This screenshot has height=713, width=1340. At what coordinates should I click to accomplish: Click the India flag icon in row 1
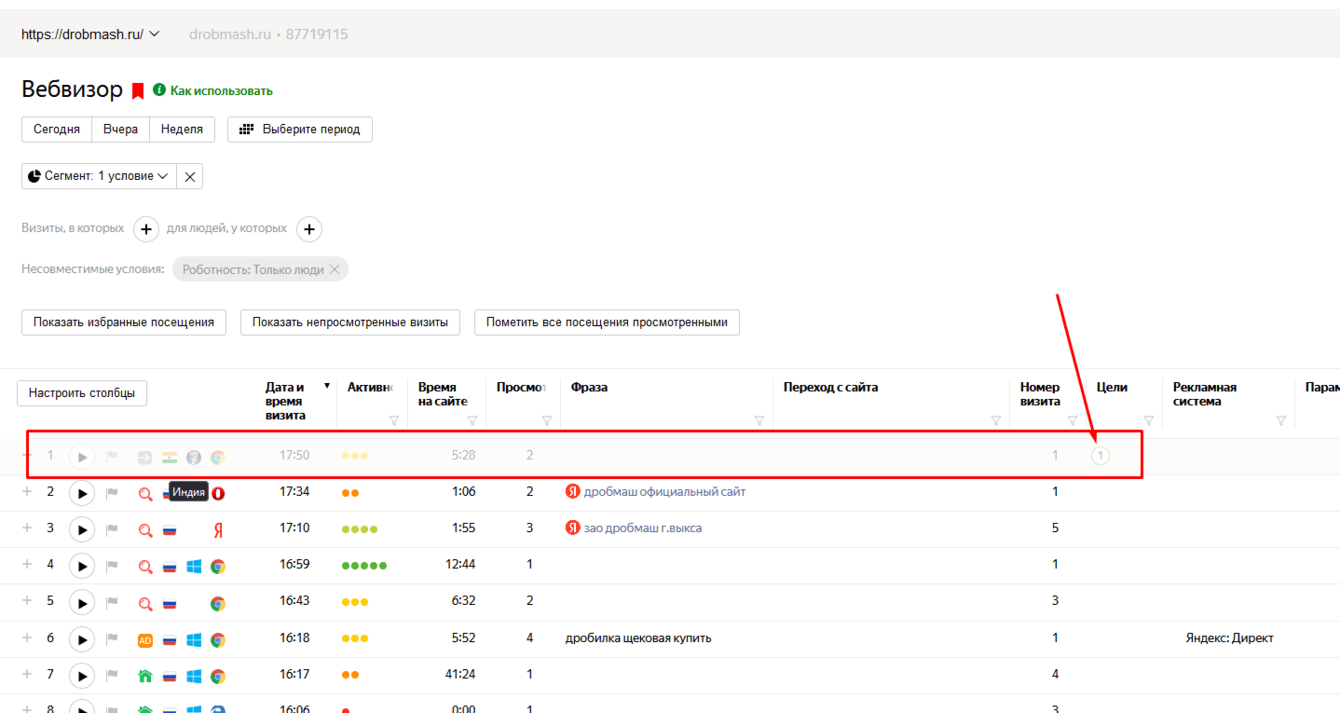pos(170,457)
